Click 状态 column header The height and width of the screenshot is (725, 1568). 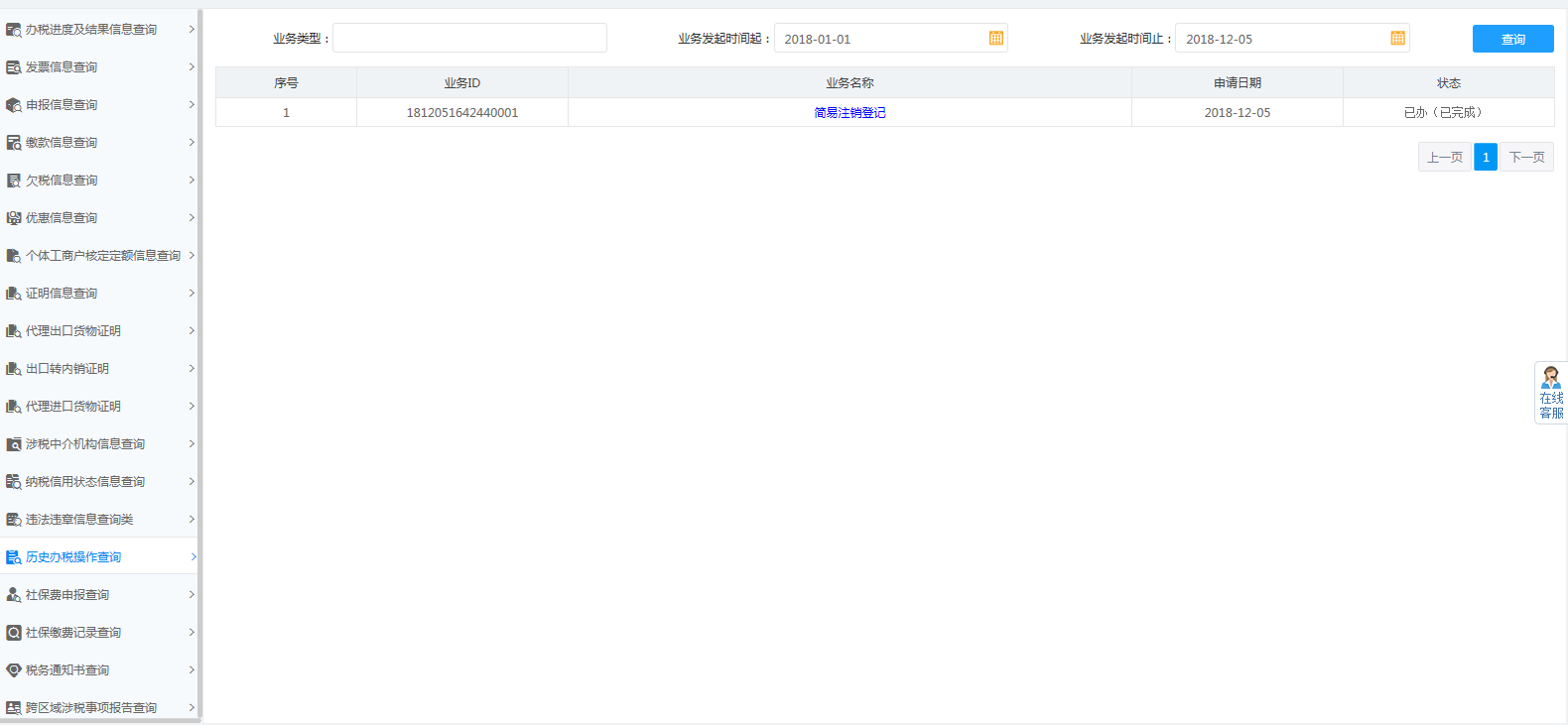coord(1448,83)
